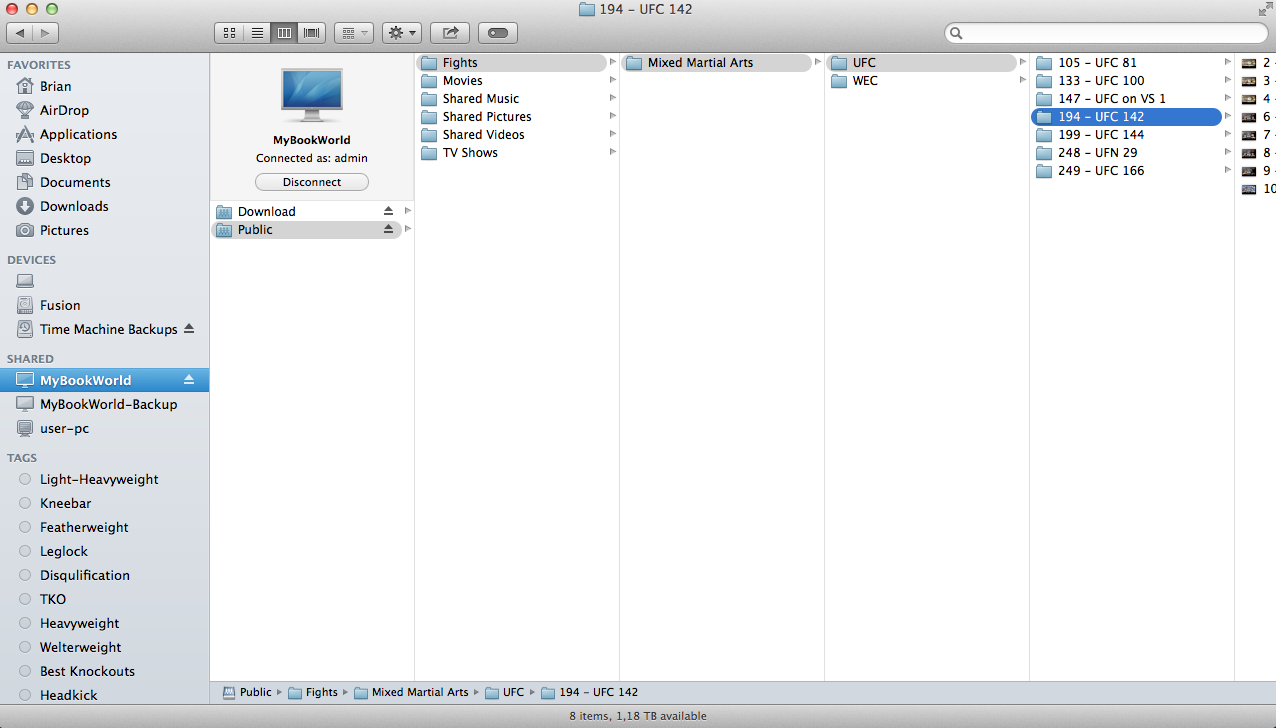Go forward with the toolbar arrow
Image resolution: width=1276 pixels, height=728 pixels.
(46, 33)
